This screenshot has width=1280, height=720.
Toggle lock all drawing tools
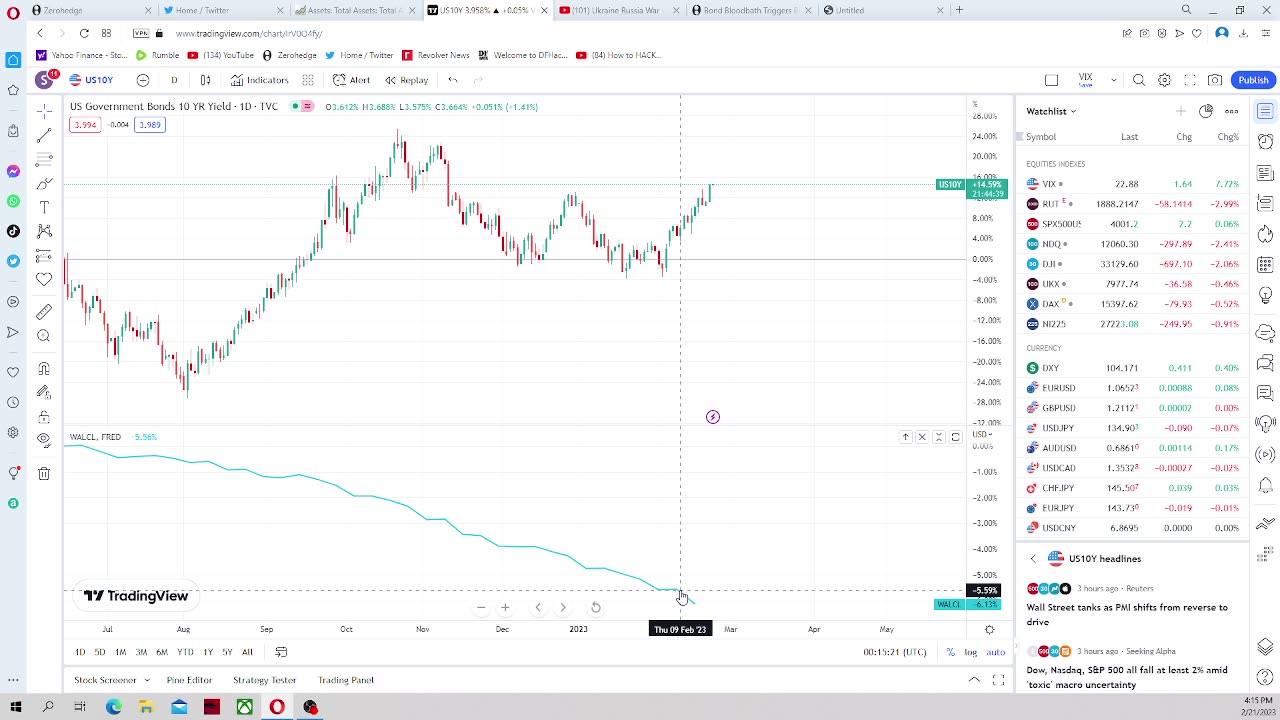(x=44, y=416)
